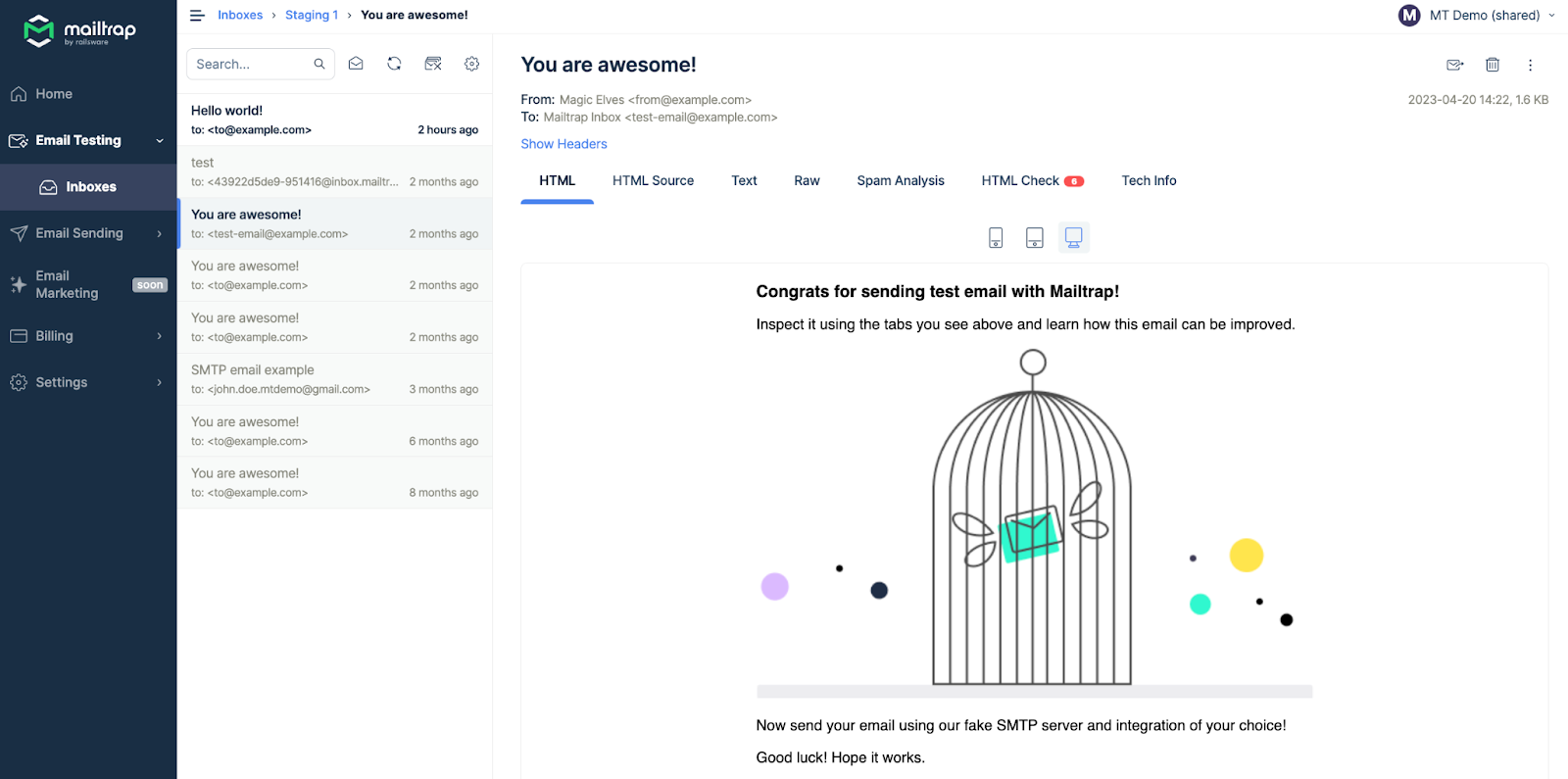Viewport: 1568px width, 779px height.
Task: Open the Spam Analysis tab
Action: [901, 181]
